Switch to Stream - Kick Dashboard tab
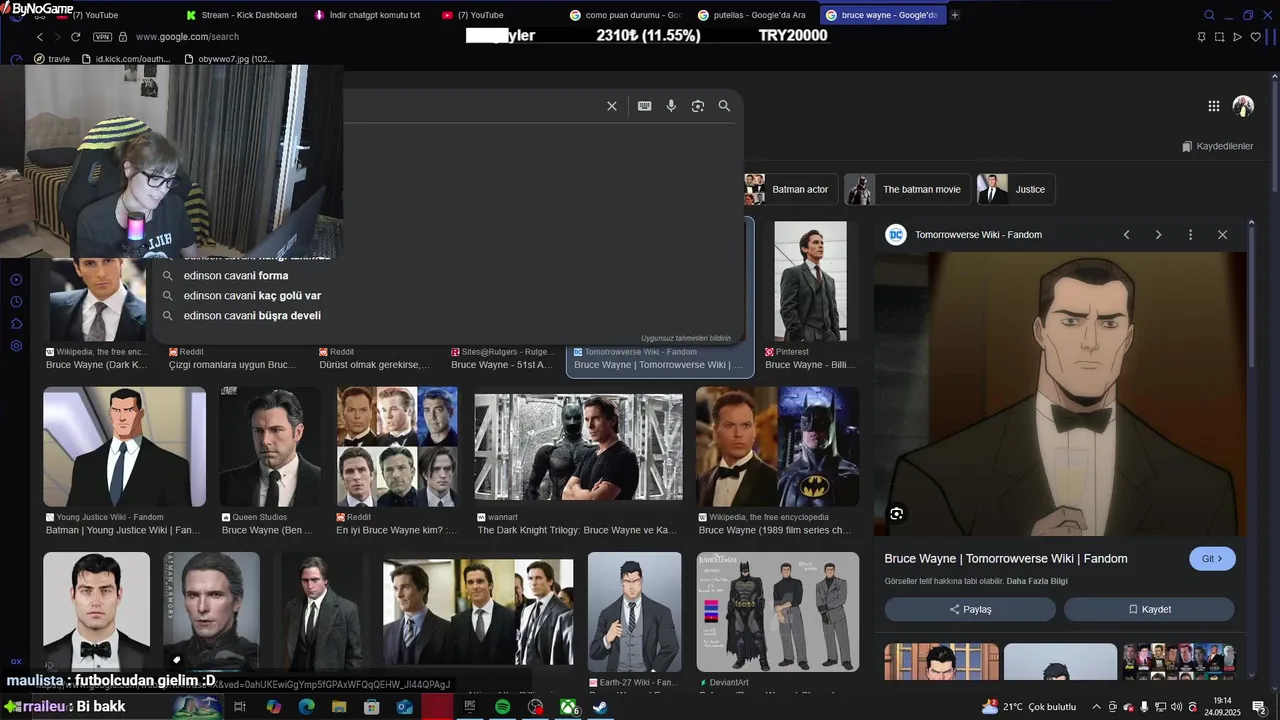1280x720 pixels. [242, 15]
